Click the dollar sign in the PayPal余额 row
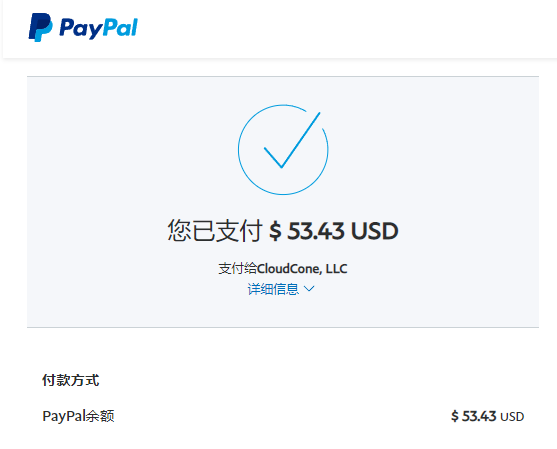 [x=455, y=416]
